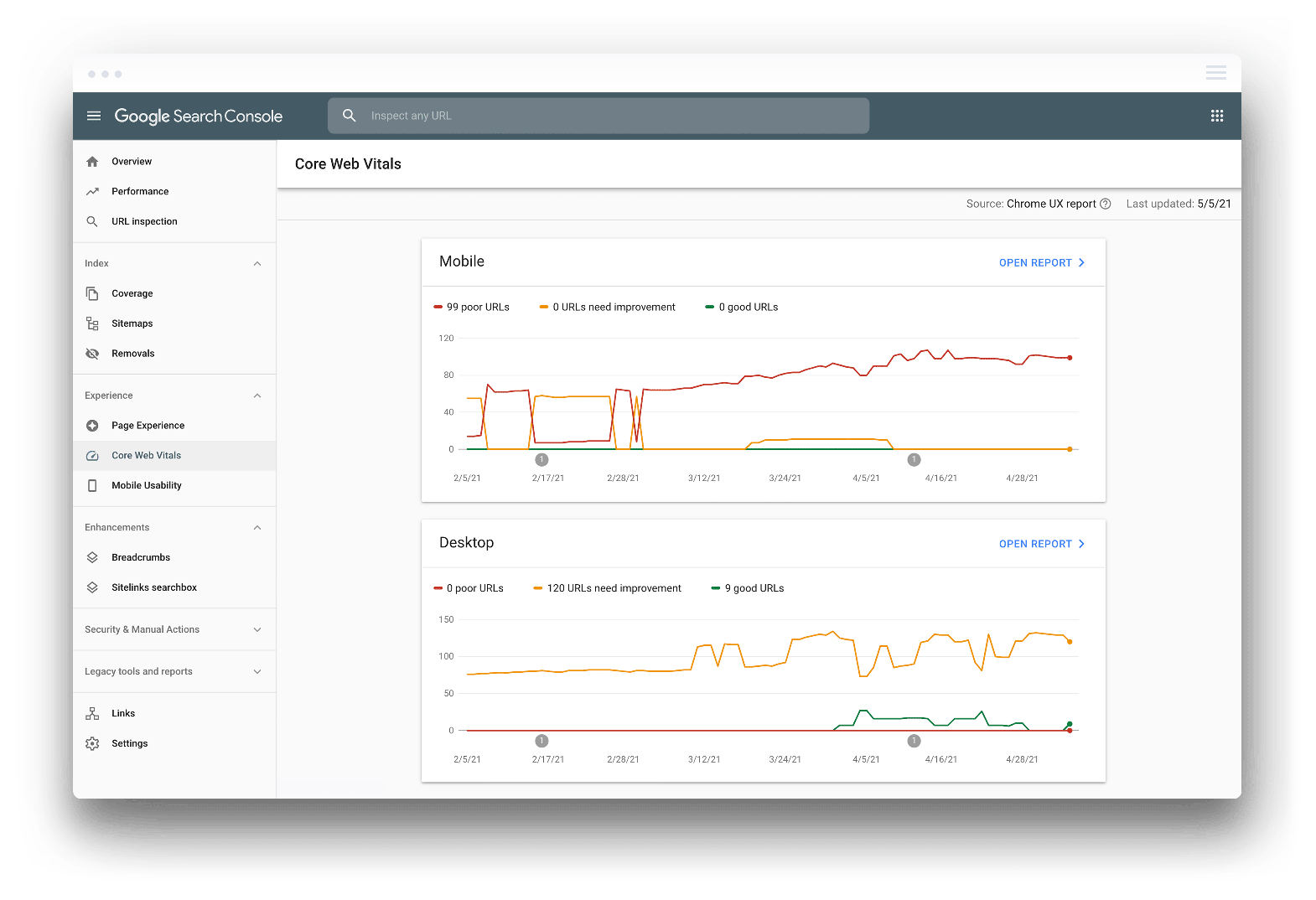Open the Mobile report
1316x900 pixels.
[x=1042, y=263]
